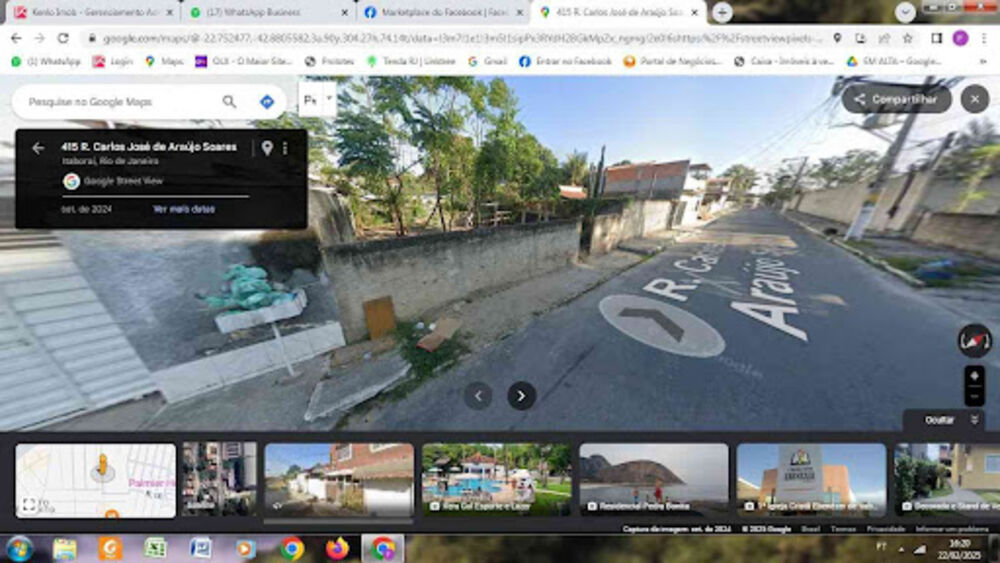This screenshot has width=1000, height=563.
Task: Open the church photo thumbnail with the tower
Action: tap(811, 479)
